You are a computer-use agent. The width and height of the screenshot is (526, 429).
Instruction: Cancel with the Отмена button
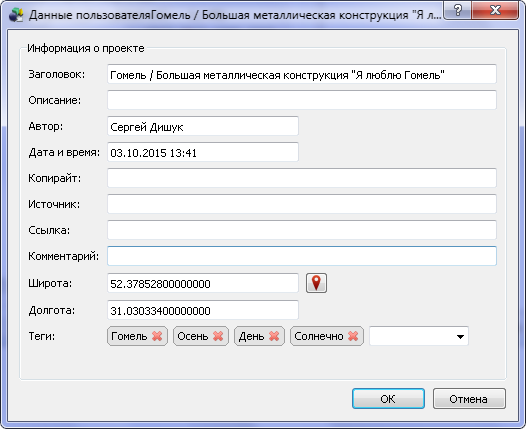coord(469,399)
